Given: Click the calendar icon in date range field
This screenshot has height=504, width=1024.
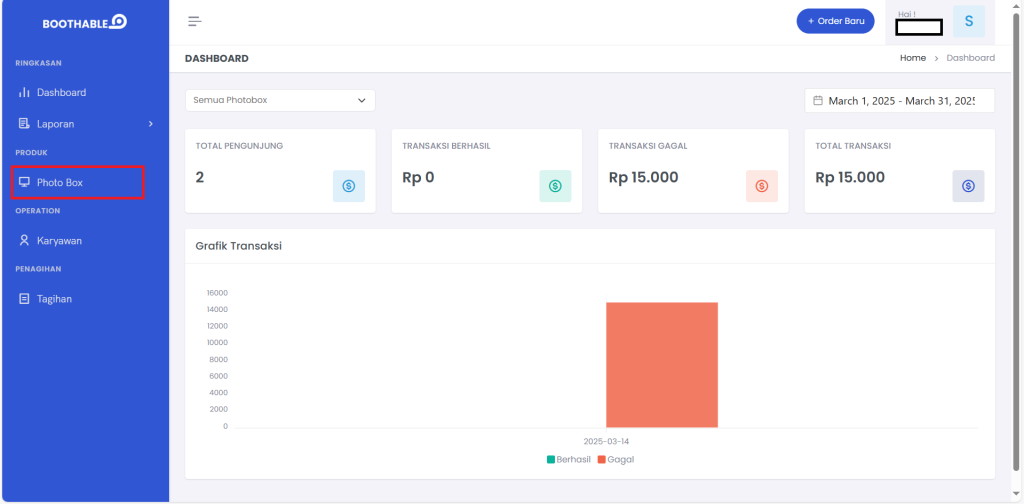Looking at the screenshot, I should click(x=818, y=101).
